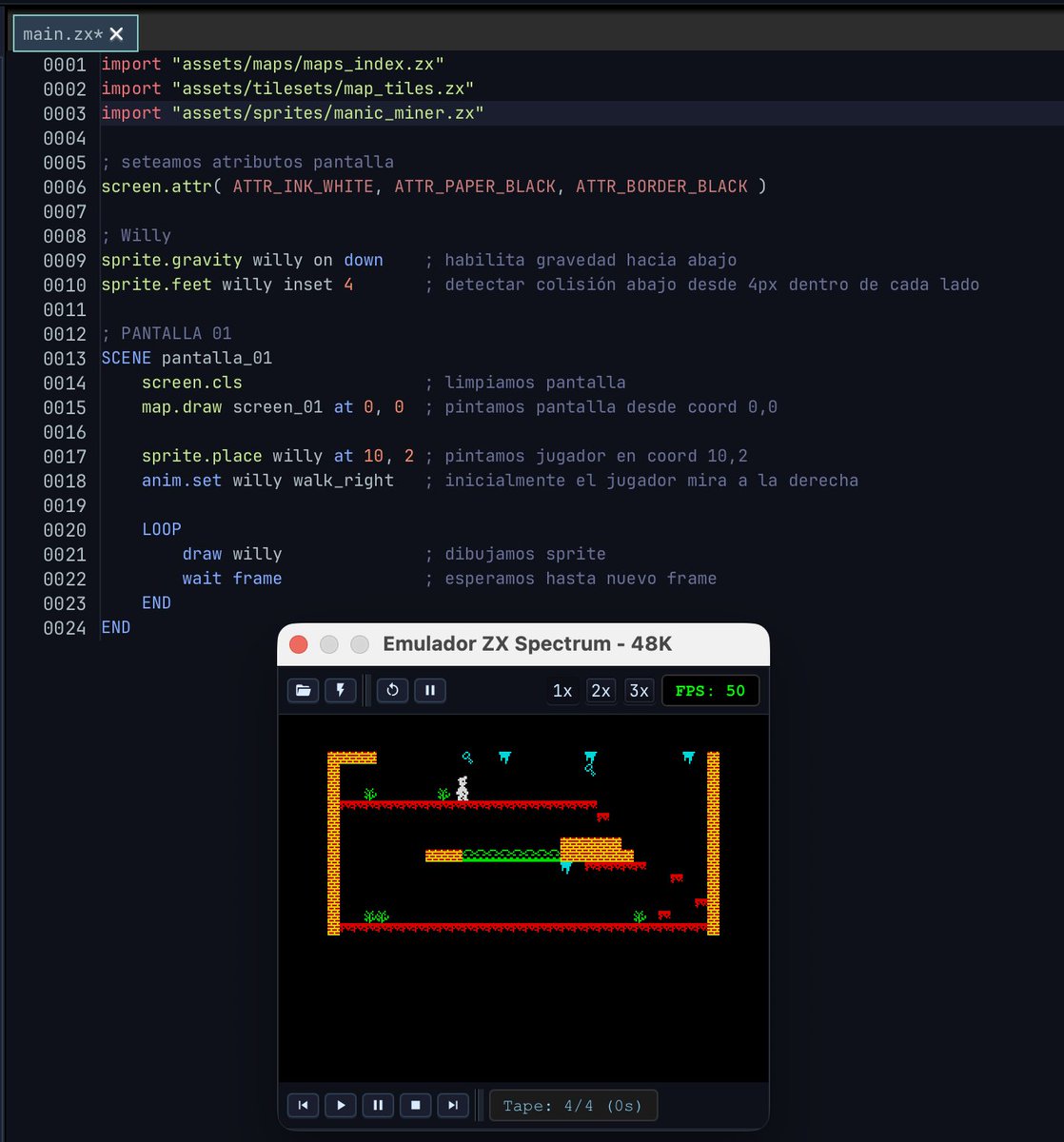1064x1142 pixels.
Task: Click the FPS: 50 indicator
Action: (711, 690)
